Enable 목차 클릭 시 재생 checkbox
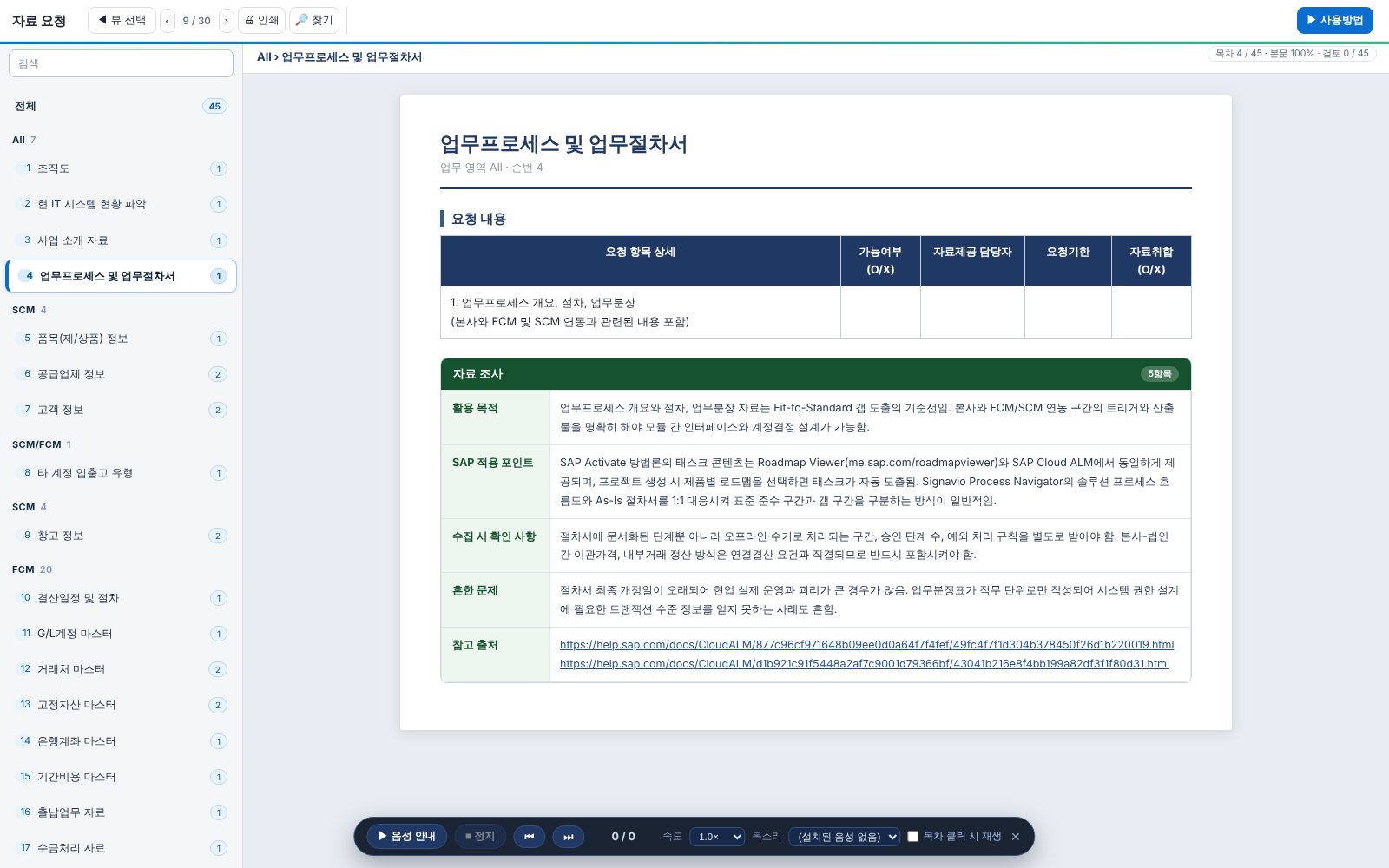The width and height of the screenshot is (1389, 868). coord(913,837)
